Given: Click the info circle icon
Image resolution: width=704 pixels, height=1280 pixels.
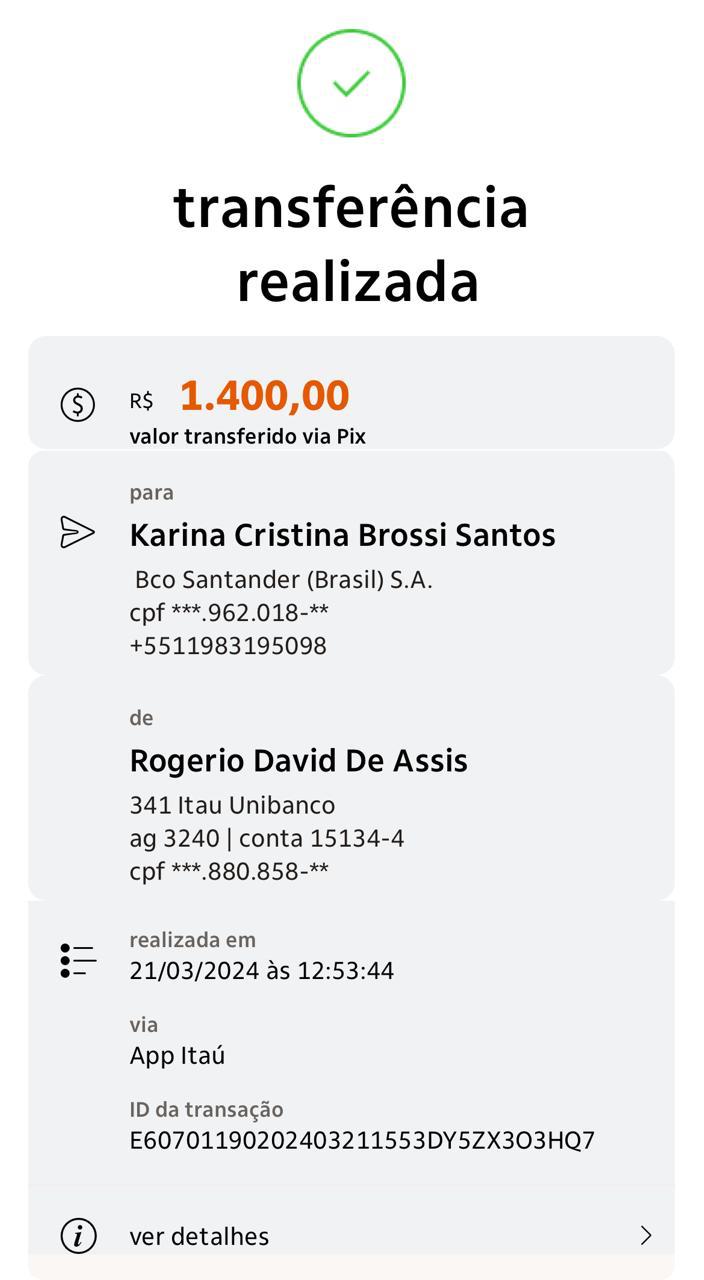Looking at the screenshot, I should (x=78, y=1236).
